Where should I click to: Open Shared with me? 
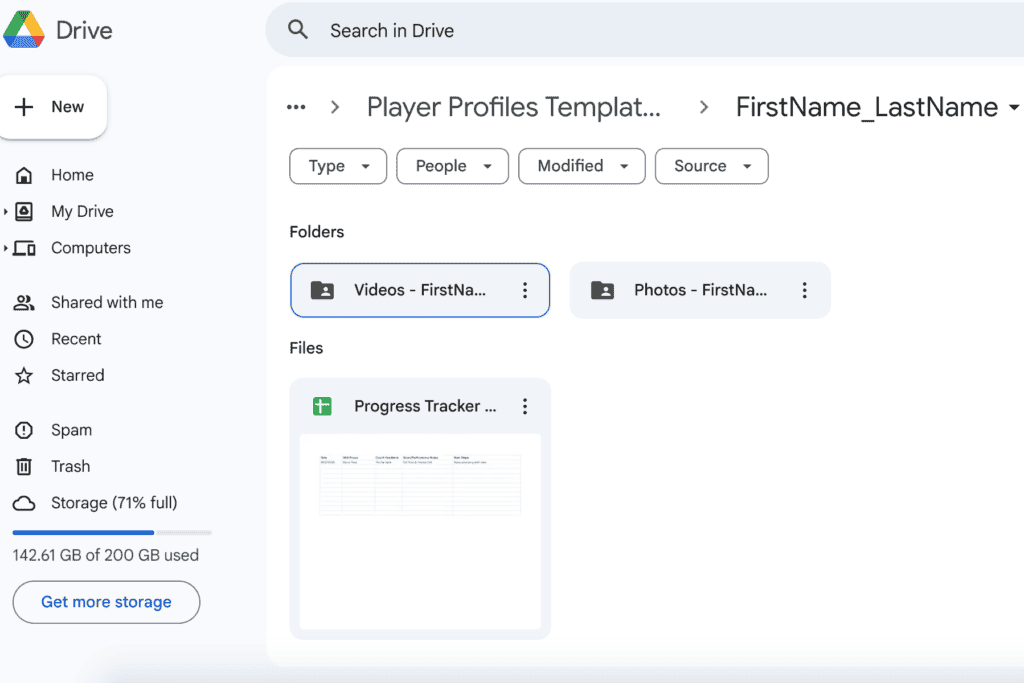107,302
